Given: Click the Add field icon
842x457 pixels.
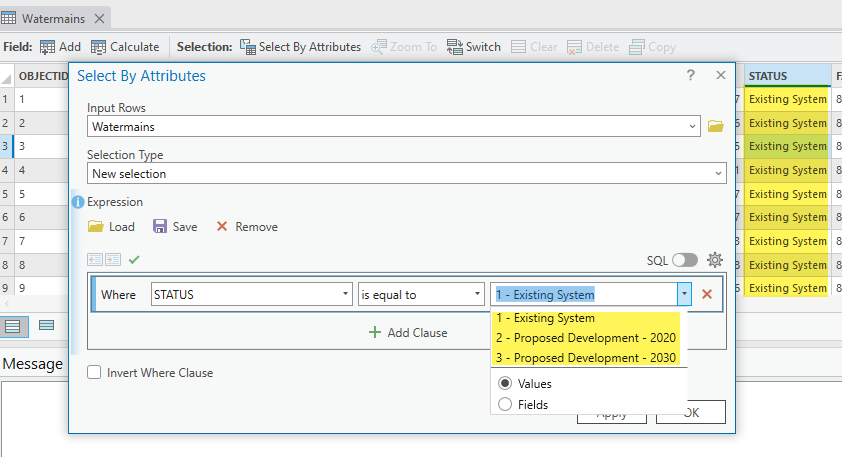Looking at the screenshot, I should 47,47.
